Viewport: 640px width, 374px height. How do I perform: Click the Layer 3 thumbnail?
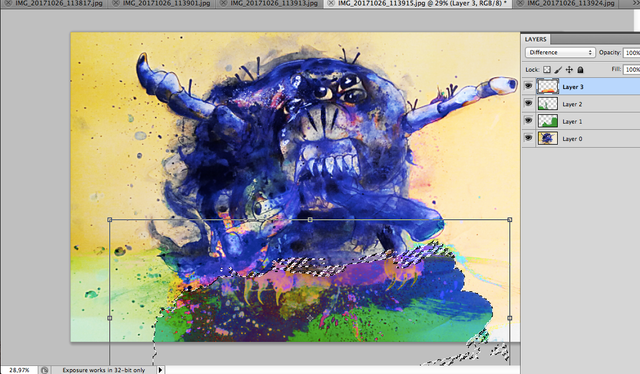pyautogui.click(x=547, y=87)
